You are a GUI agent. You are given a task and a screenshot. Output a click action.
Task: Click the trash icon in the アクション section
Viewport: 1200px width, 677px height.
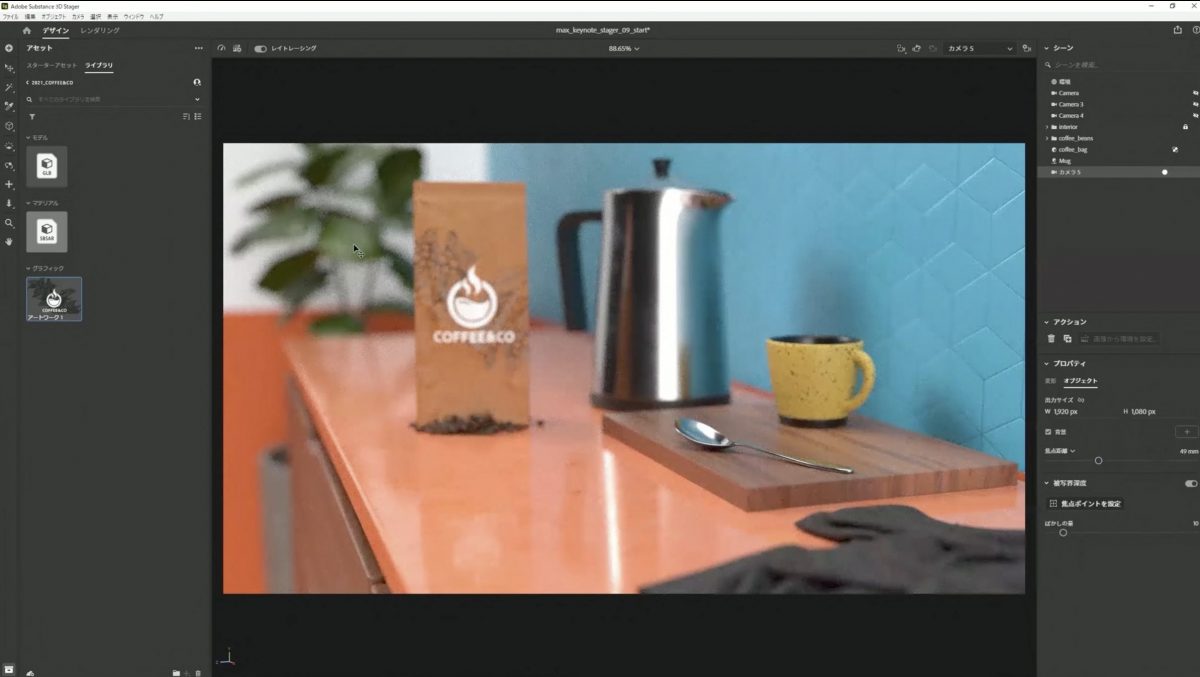point(1051,339)
